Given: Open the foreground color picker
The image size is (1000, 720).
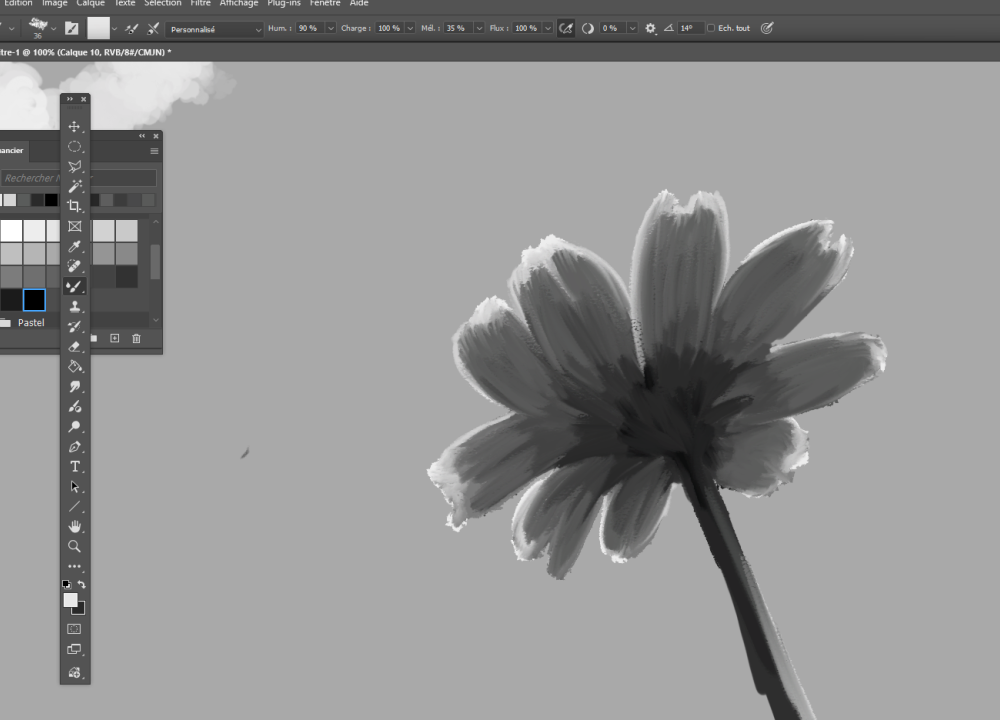Looking at the screenshot, I should 70,600.
